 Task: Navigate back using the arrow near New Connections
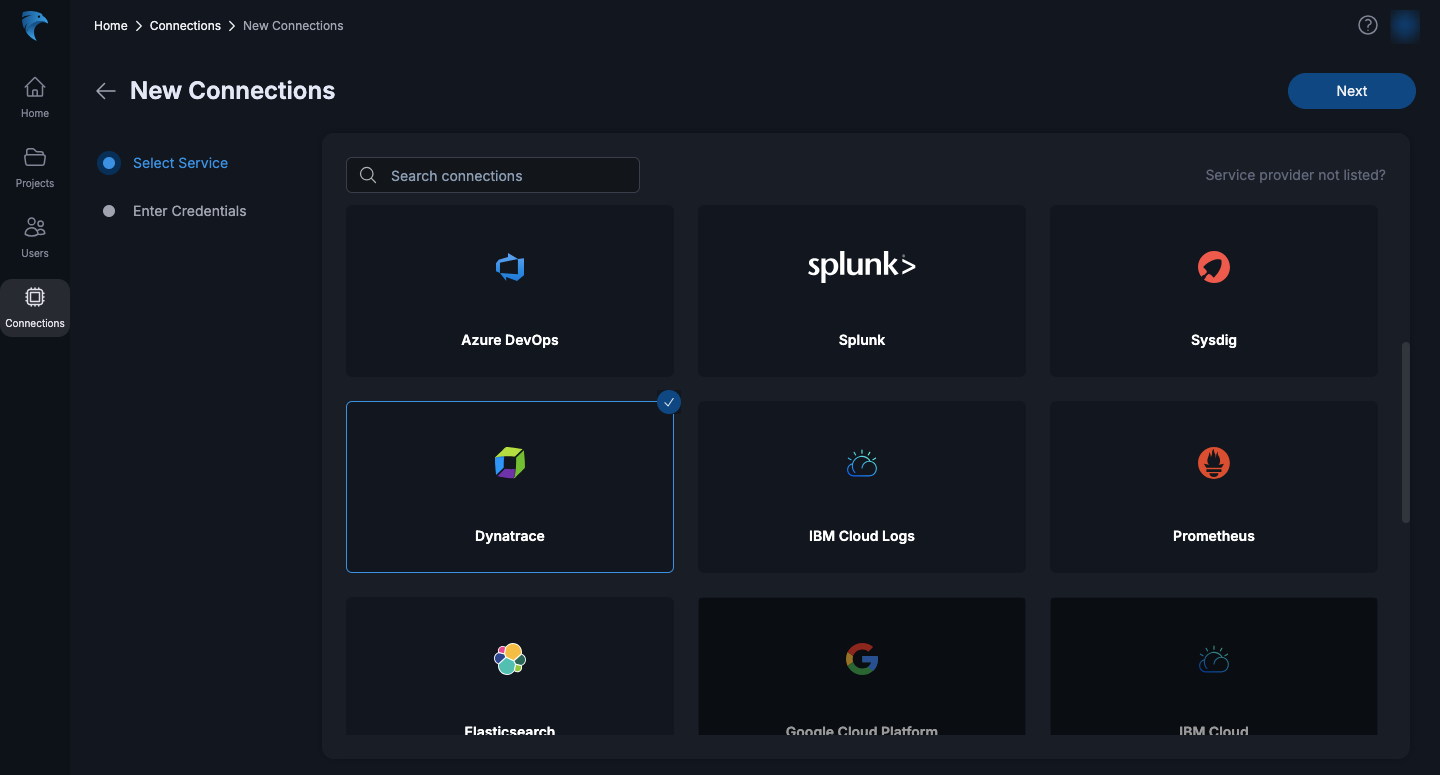click(x=105, y=90)
